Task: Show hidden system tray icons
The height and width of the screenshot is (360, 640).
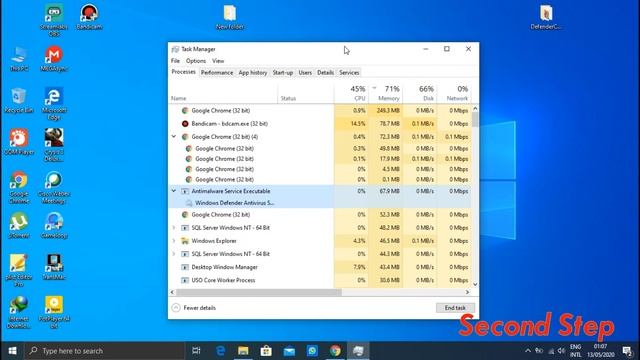Action: click(528, 351)
